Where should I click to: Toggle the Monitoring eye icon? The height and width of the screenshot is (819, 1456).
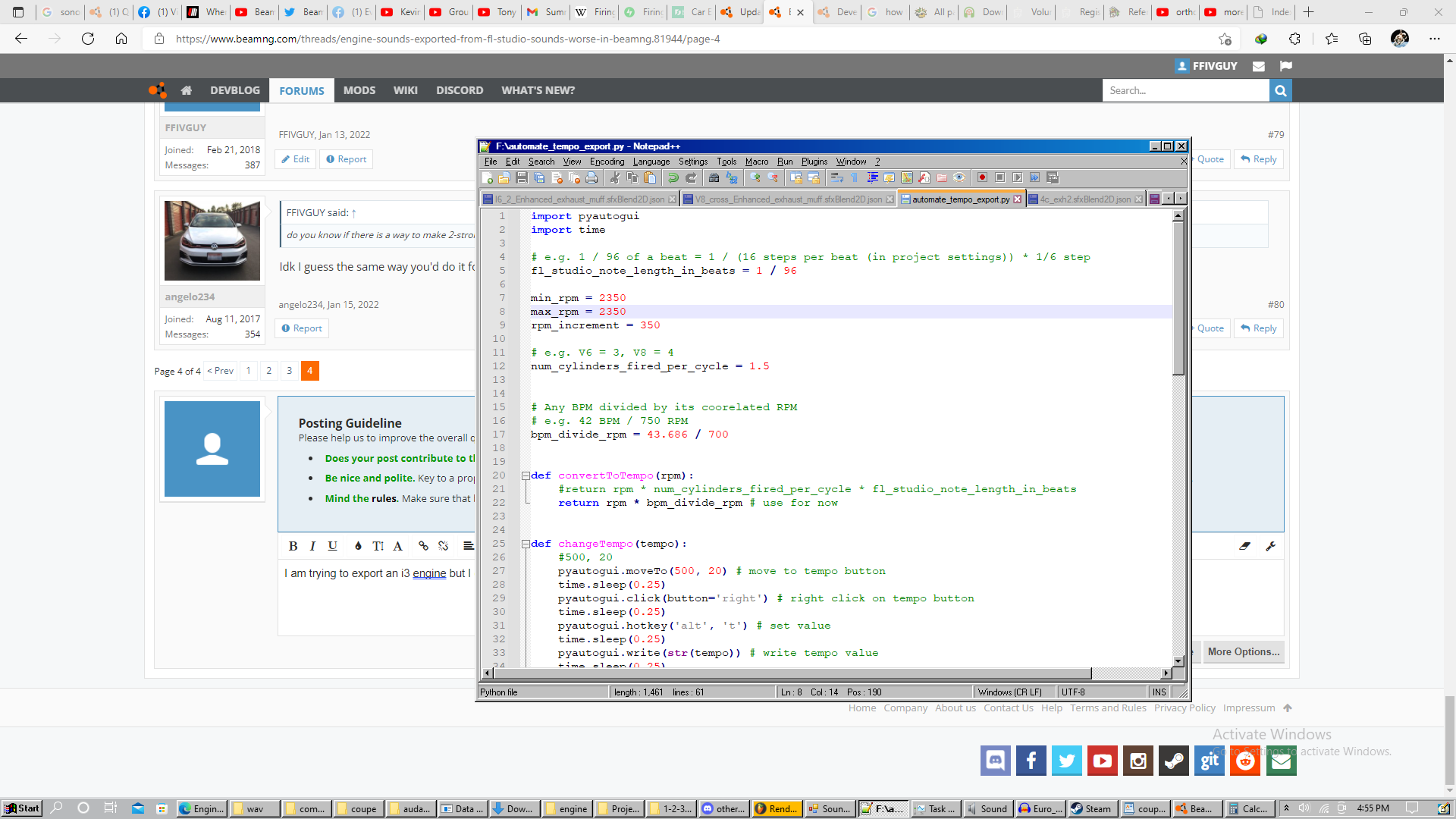point(959,177)
